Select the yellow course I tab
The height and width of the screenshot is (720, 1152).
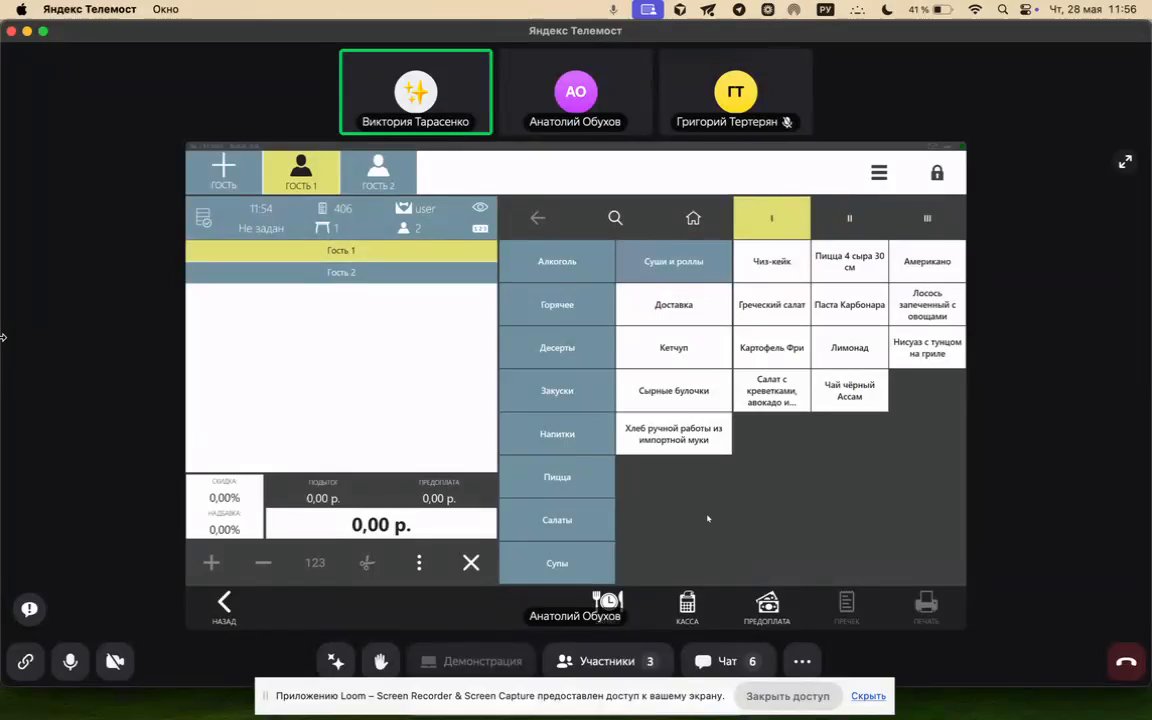tap(771, 218)
